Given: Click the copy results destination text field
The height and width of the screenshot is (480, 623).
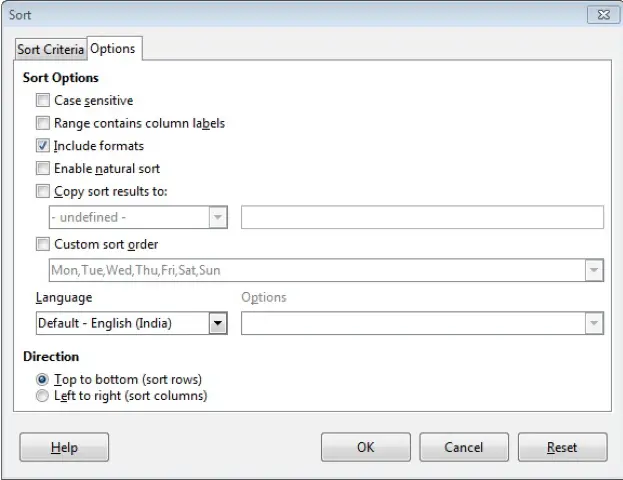Looking at the screenshot, I should pos(422,217).
